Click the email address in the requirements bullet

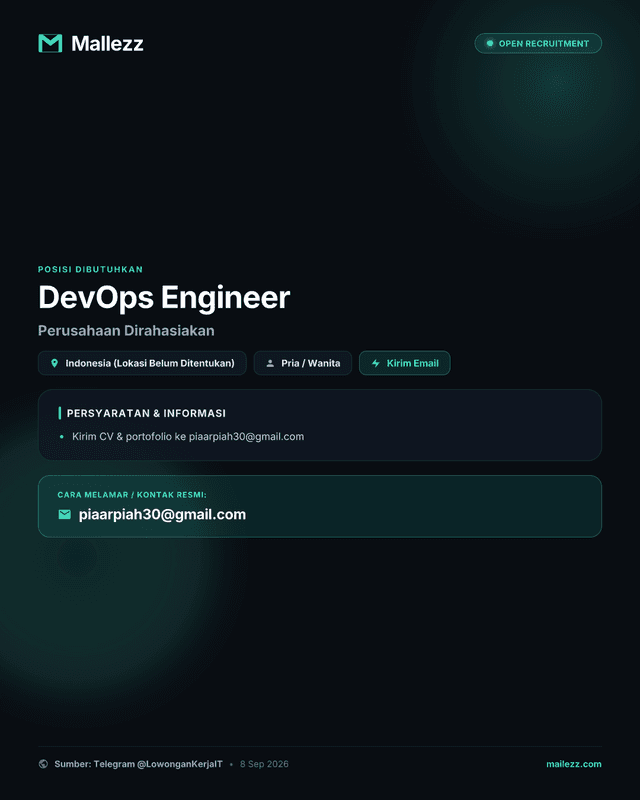pos(247,437)
